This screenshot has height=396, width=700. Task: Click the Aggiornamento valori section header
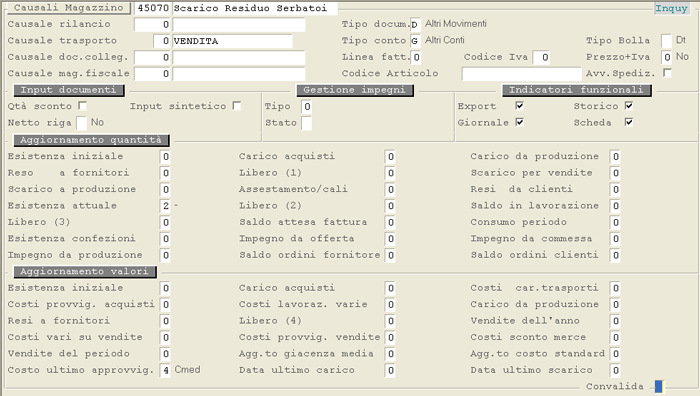pos(85,272)
